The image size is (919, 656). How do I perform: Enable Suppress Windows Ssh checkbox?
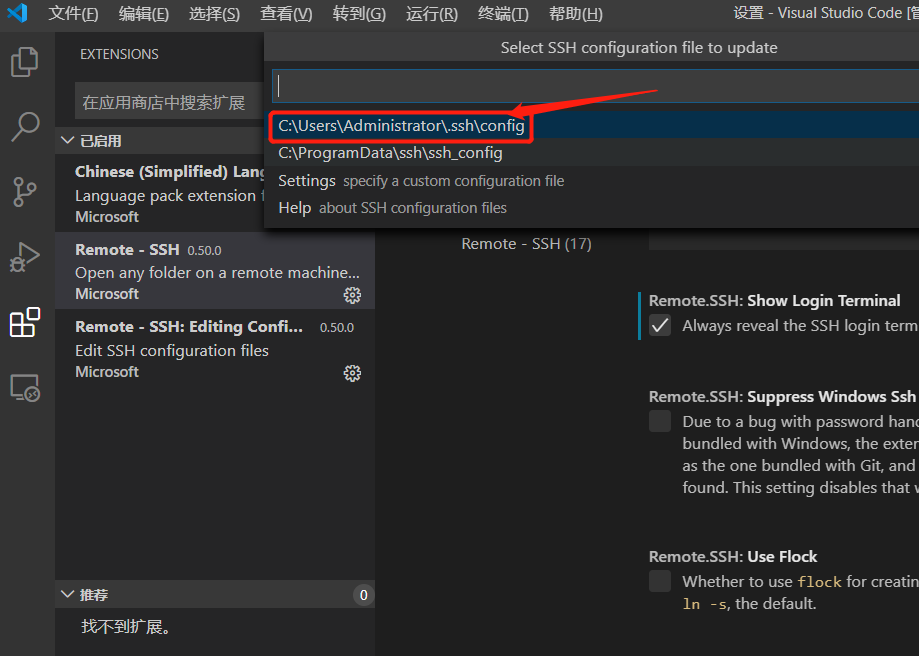[660, 421]
